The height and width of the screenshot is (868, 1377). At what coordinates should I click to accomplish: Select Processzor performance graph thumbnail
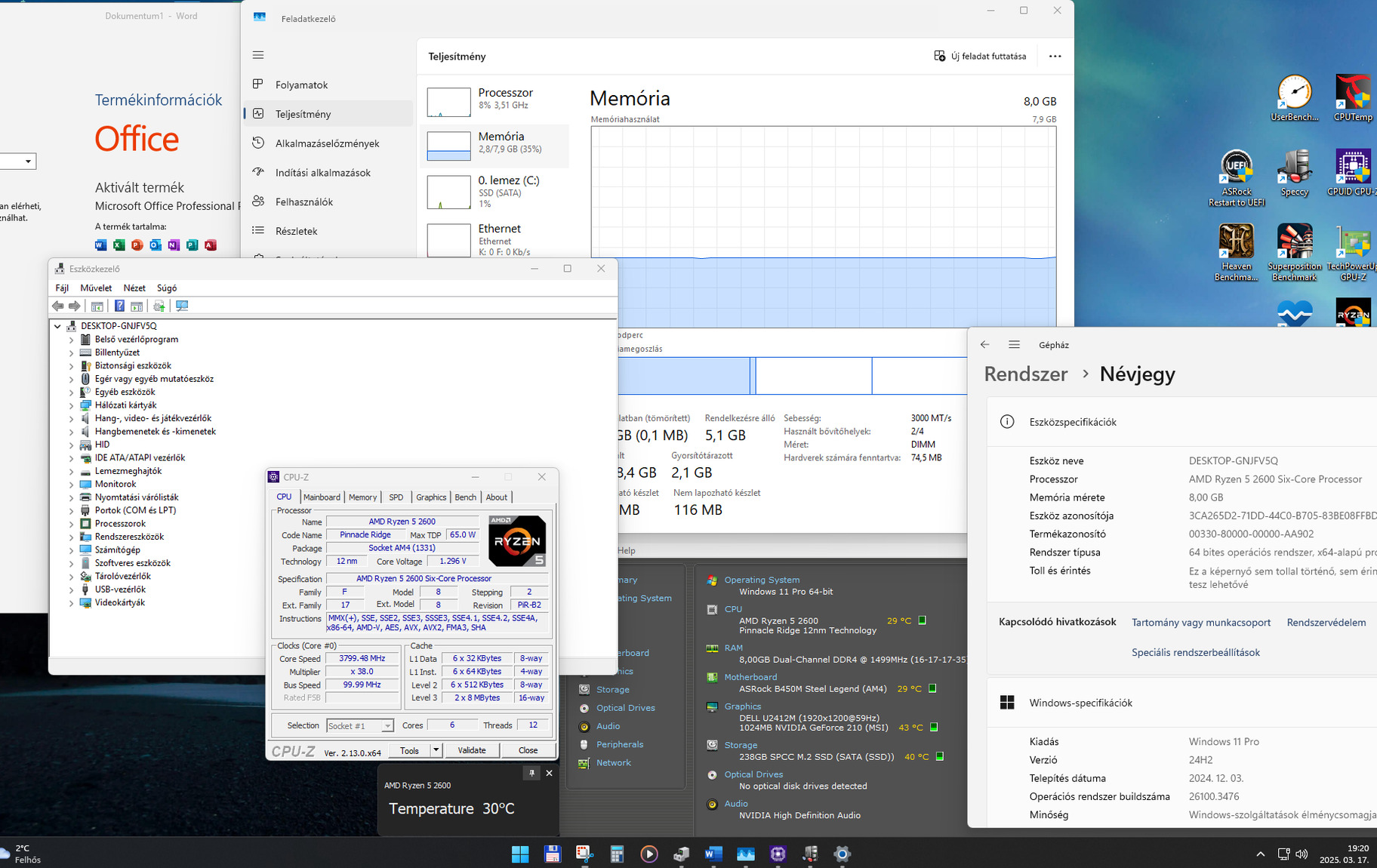tap(448, 102)
